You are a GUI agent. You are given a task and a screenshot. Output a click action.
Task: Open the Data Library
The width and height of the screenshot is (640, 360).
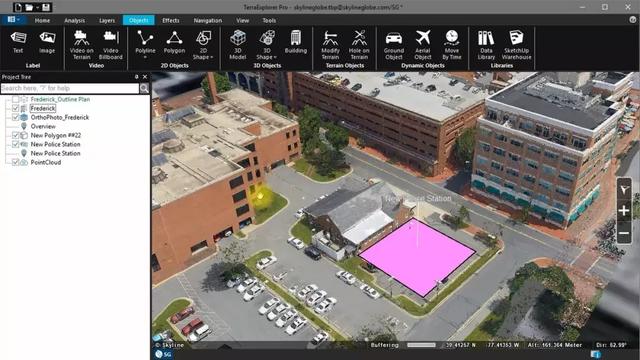486,45
